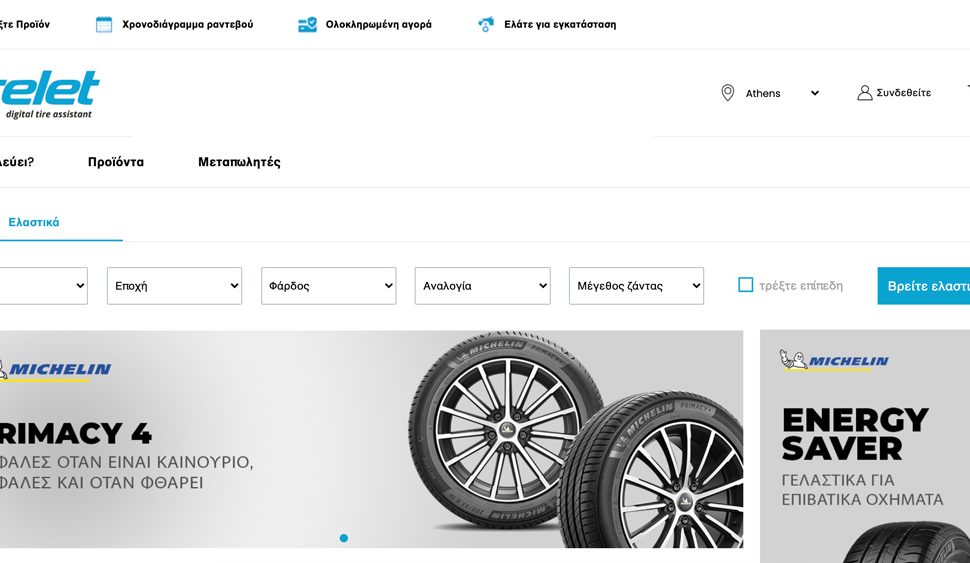Image resolution: width=970 pixels, height=563 pixels.
Task: Expand the Φάρδος width dropdown
Action: tap(328, 286)
